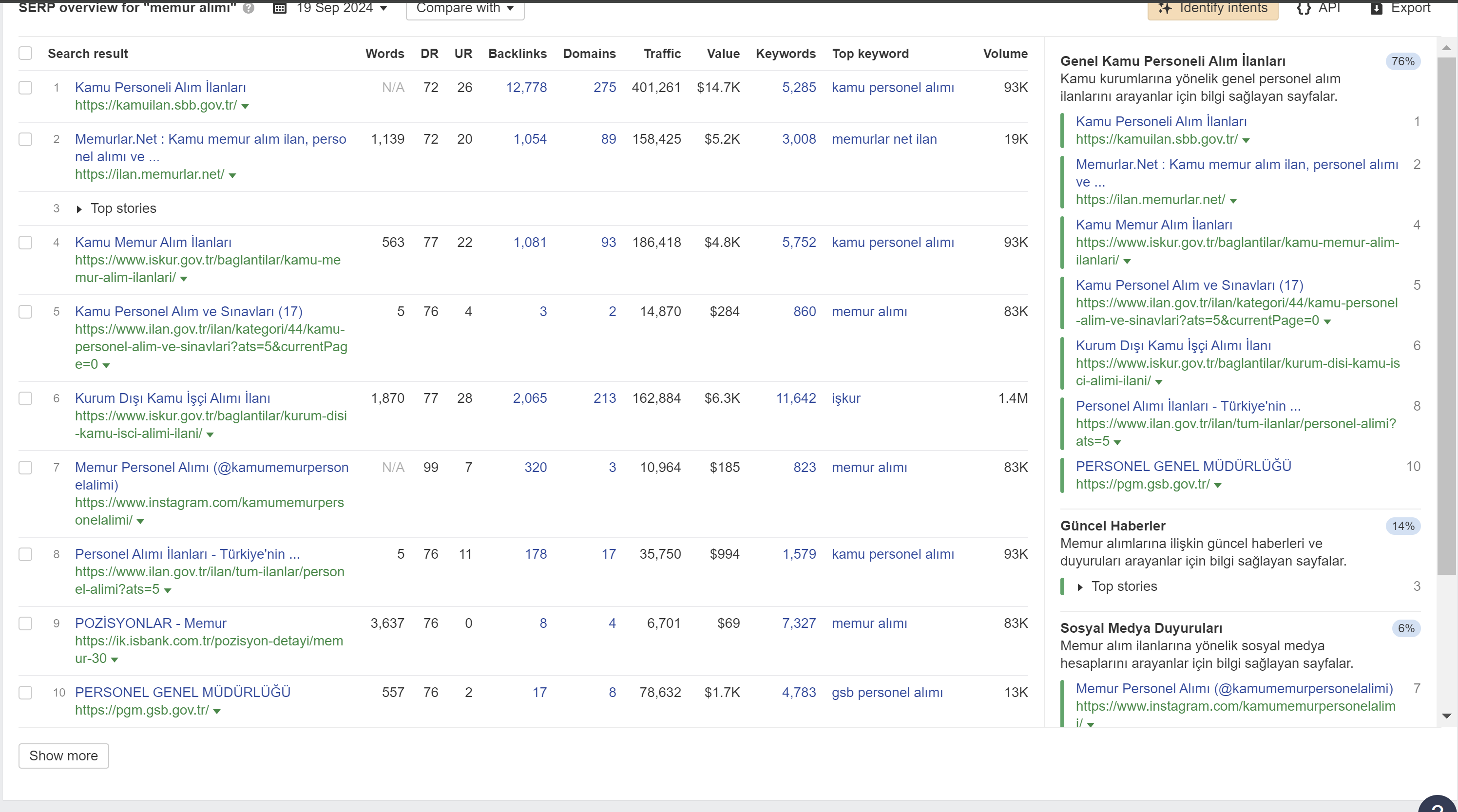The image size is (1458, 812).
Task: Click the sparkle icon on Identify intents
Action: [1165, 8]
